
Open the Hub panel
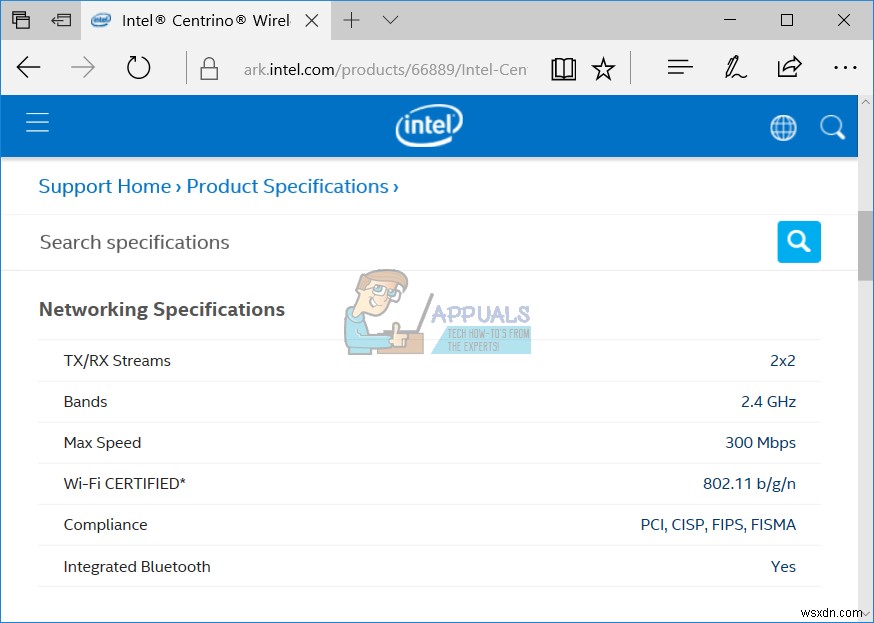click(680, 67)
